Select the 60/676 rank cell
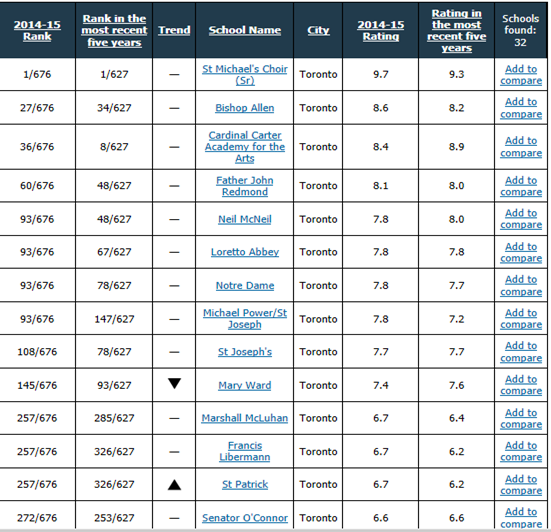The height and width of the screenshot is (532, 551). tap(37, 186)
